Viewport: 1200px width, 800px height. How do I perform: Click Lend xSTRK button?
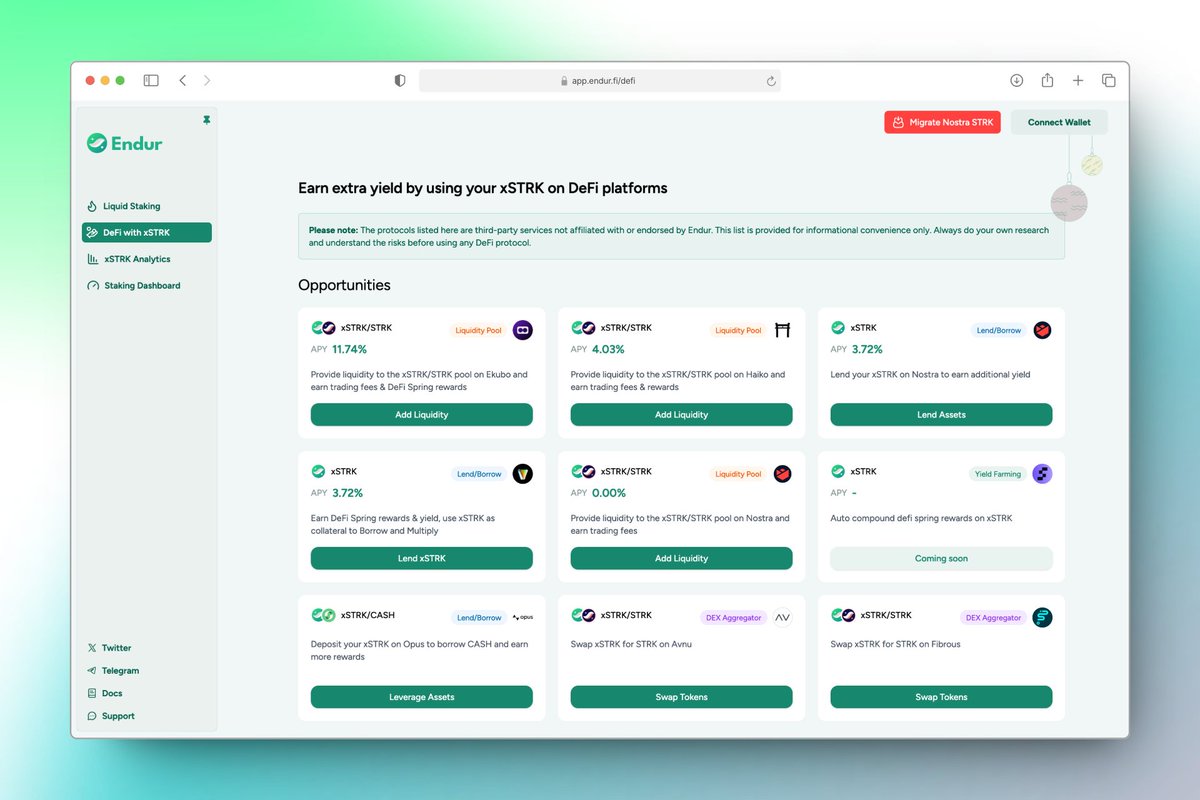click(x=422, y=559)
